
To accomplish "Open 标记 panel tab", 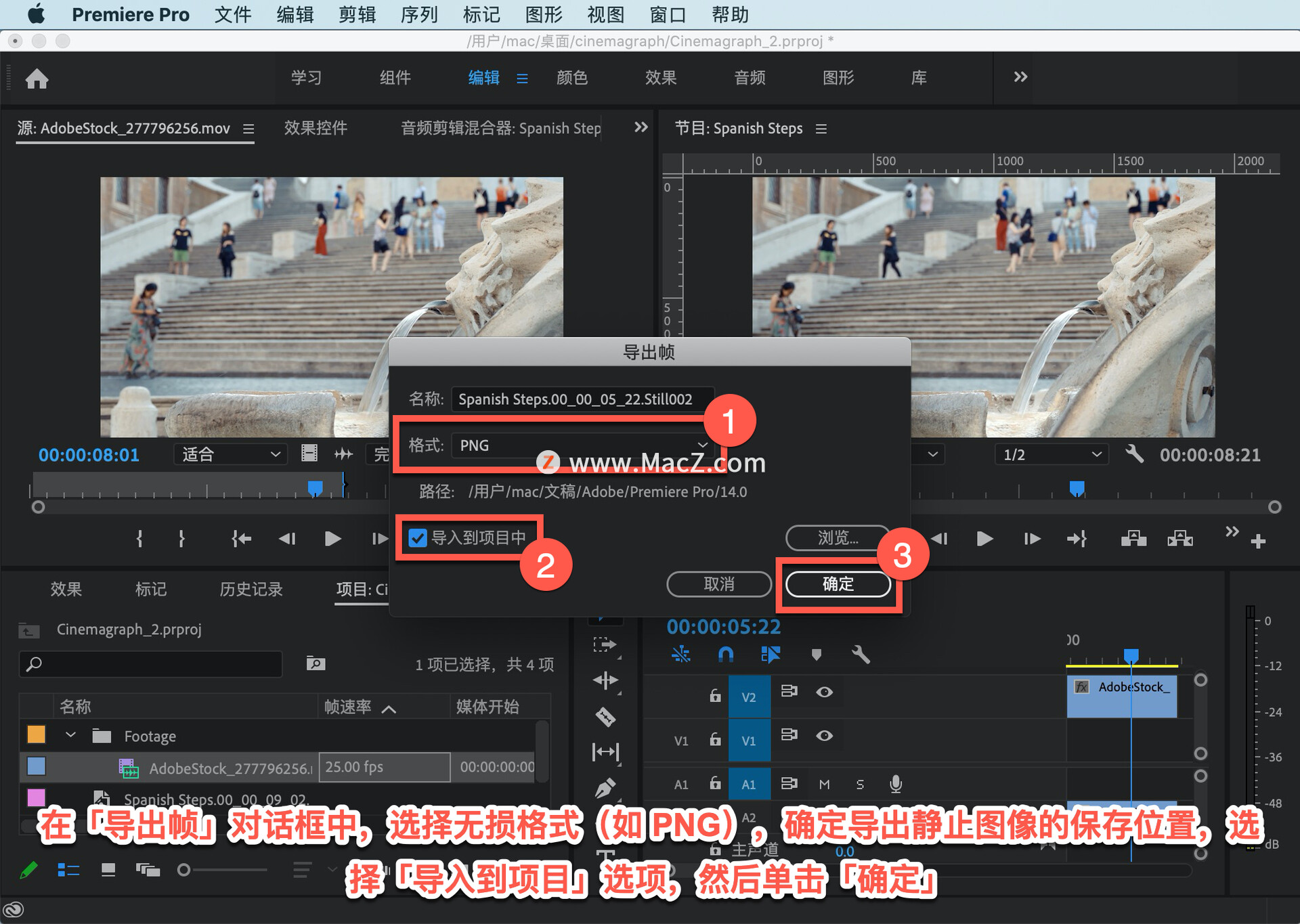I will pos(150,589).
